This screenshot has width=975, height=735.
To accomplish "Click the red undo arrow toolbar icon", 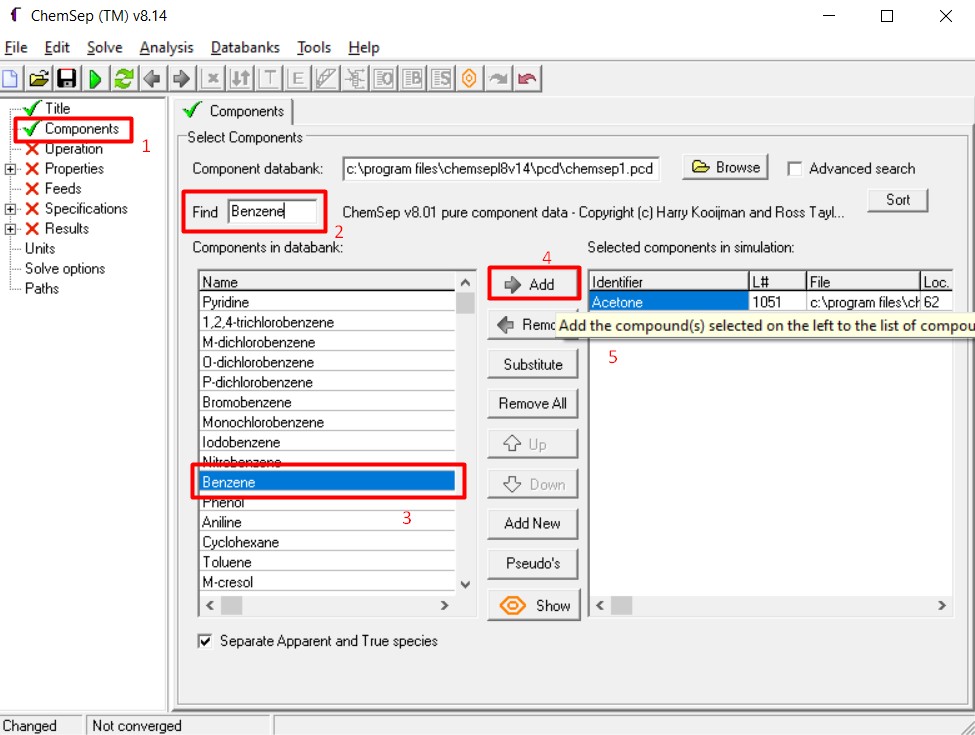I will point(527,78).
